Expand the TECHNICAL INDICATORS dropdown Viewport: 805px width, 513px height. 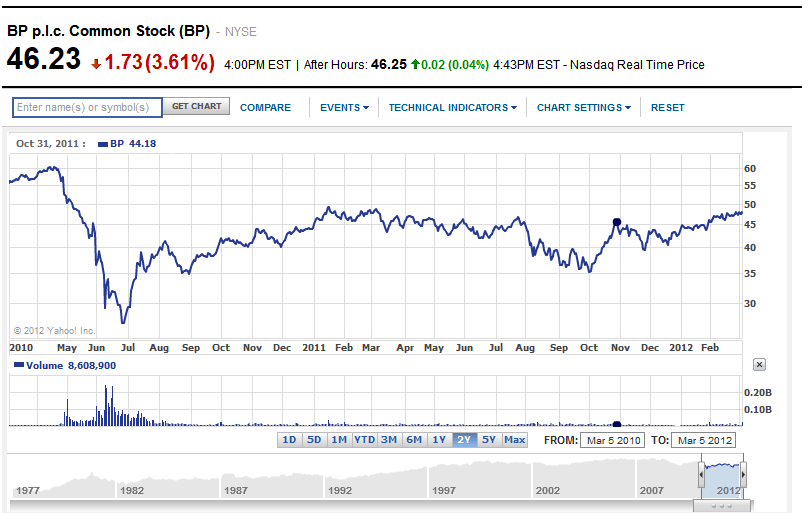click(x=452, y=108)
